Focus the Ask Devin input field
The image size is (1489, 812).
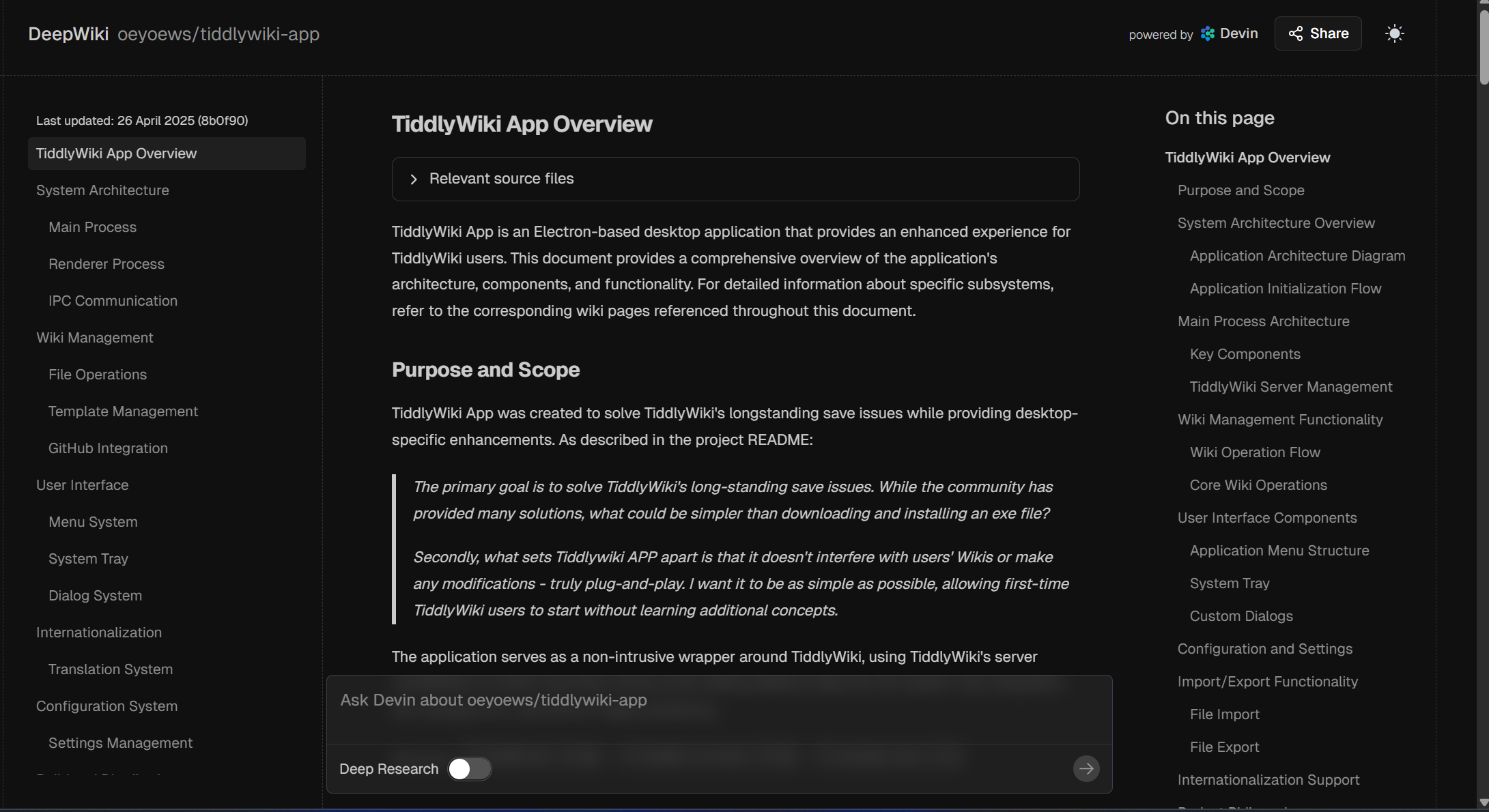(x=719, y=710)
